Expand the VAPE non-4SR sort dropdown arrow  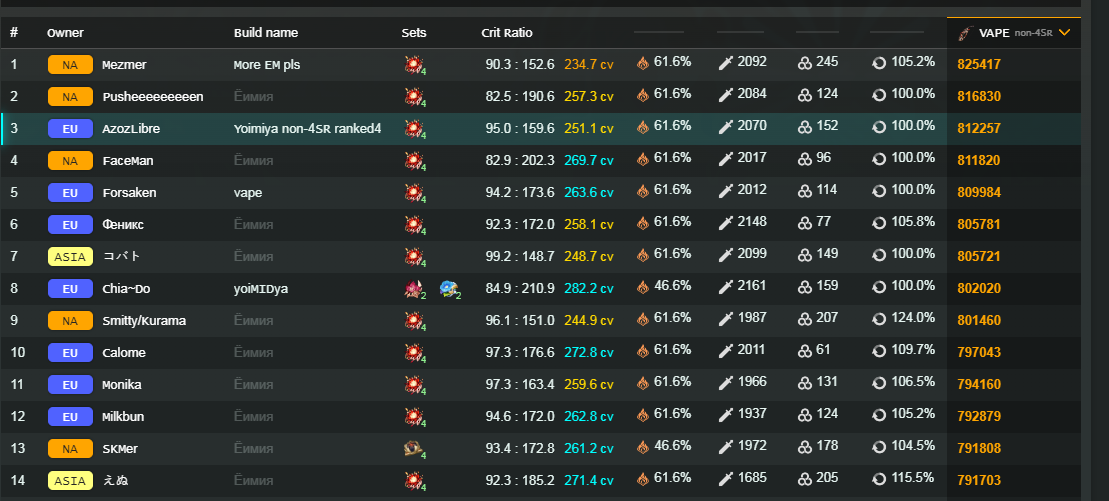point(1064,33)
